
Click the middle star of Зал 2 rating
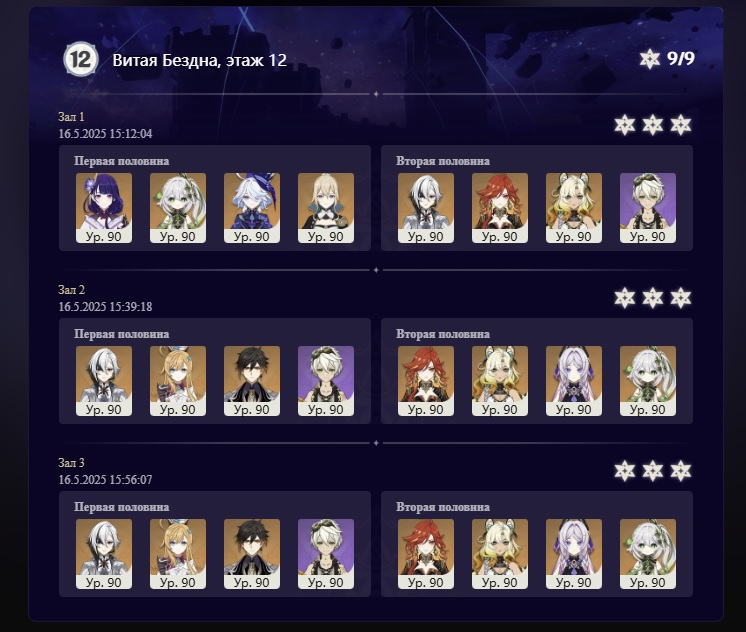(652, 298)
